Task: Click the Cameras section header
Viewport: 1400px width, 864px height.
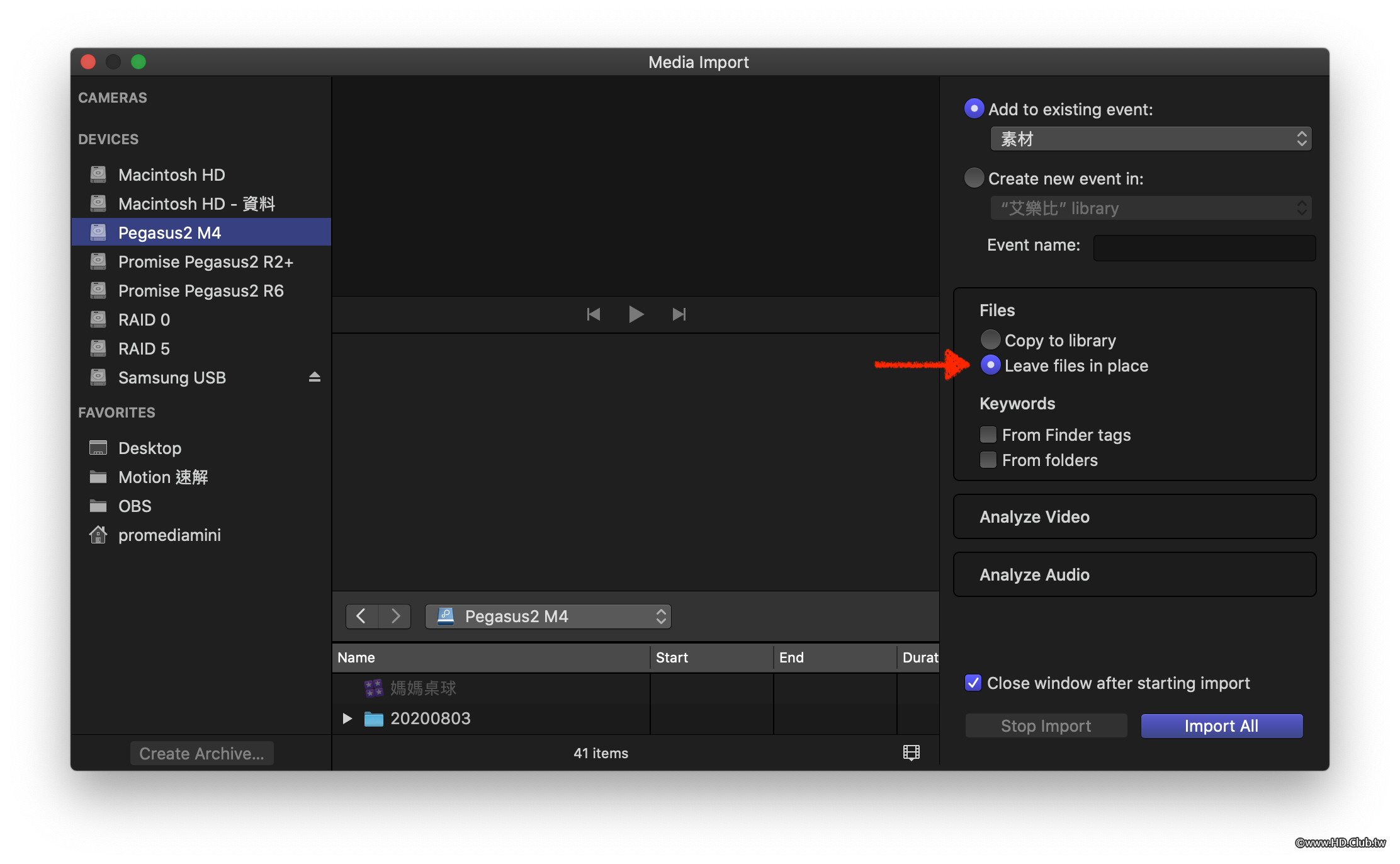Action: (x=113, y=98)
